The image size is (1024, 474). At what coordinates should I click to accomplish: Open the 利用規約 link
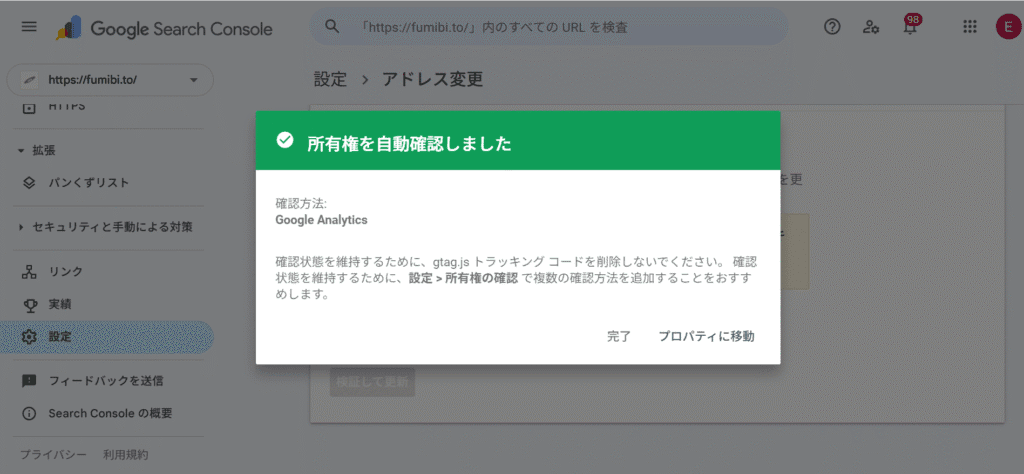pos(125,454)
